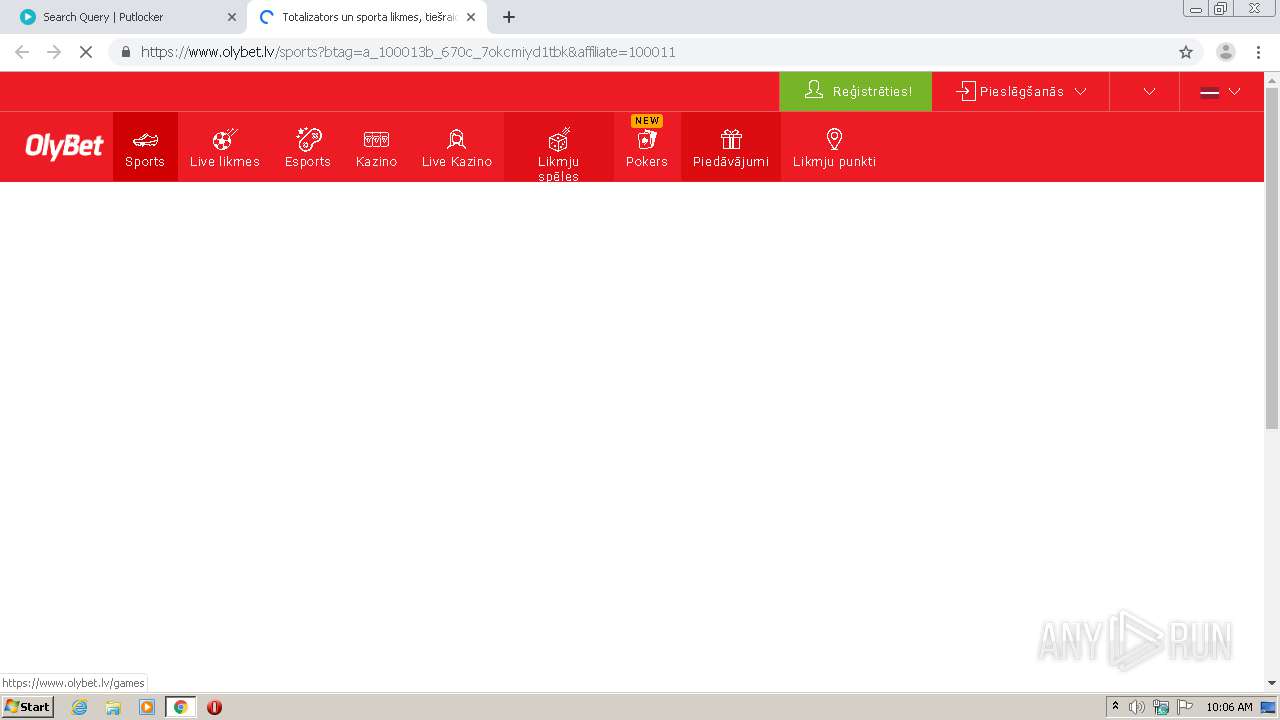The image size is (1280, 720).
Task: Open the Likmju spēles menu label
Action: 559,169
